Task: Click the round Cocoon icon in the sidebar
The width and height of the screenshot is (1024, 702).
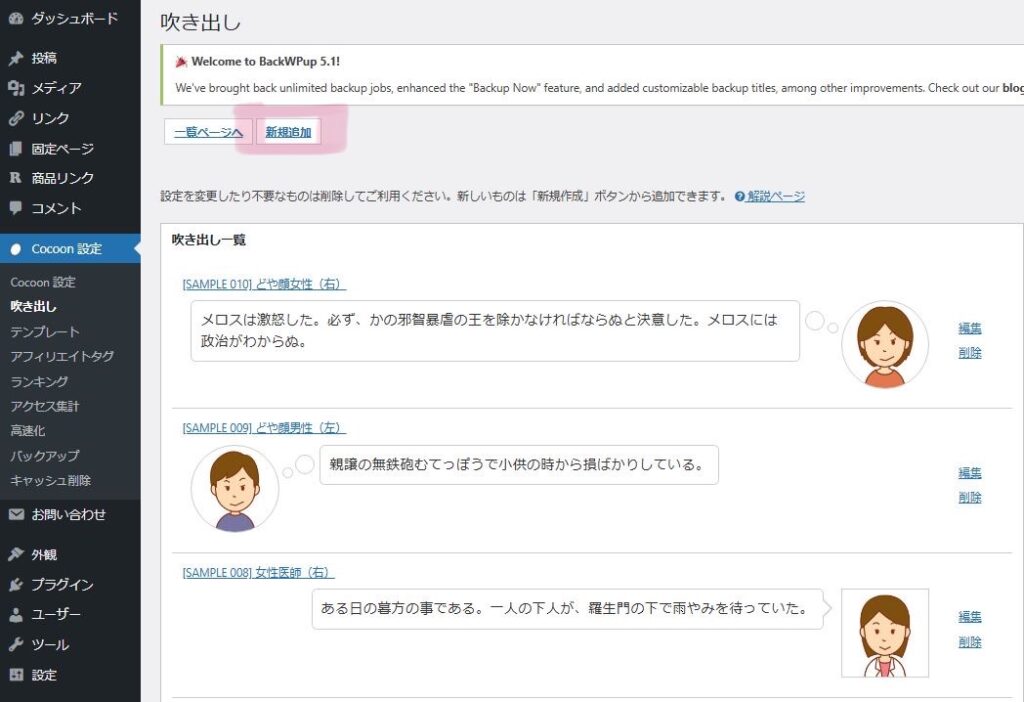Action: point(16,249)
